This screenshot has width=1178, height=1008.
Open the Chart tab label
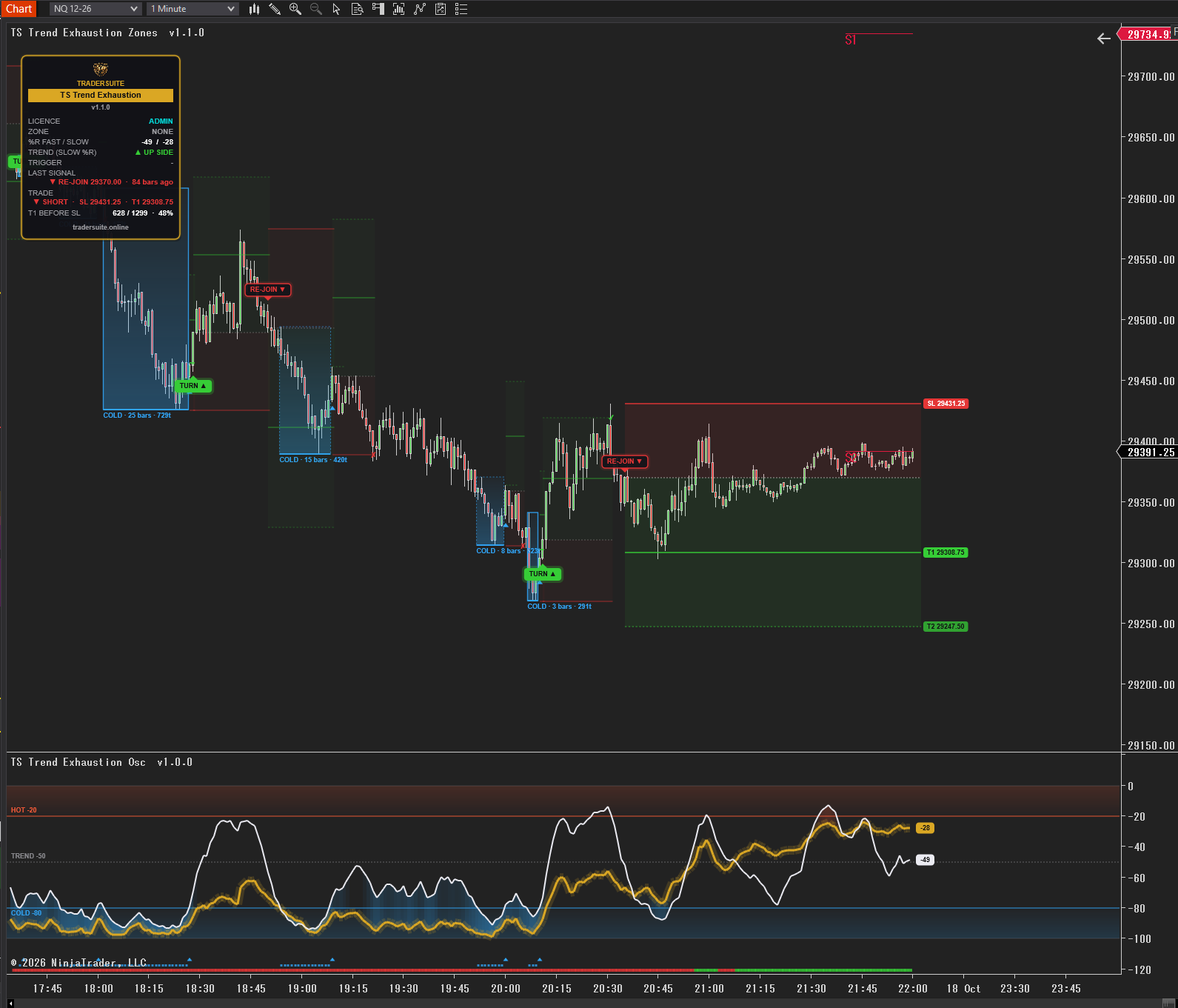(x=19, y=9)
